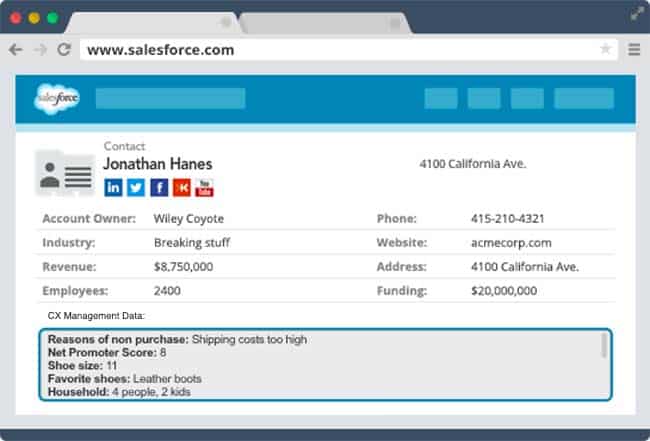Click the Address row value 4100 California Ave.
Screen dimensions: 650x441
coord(525,267)
